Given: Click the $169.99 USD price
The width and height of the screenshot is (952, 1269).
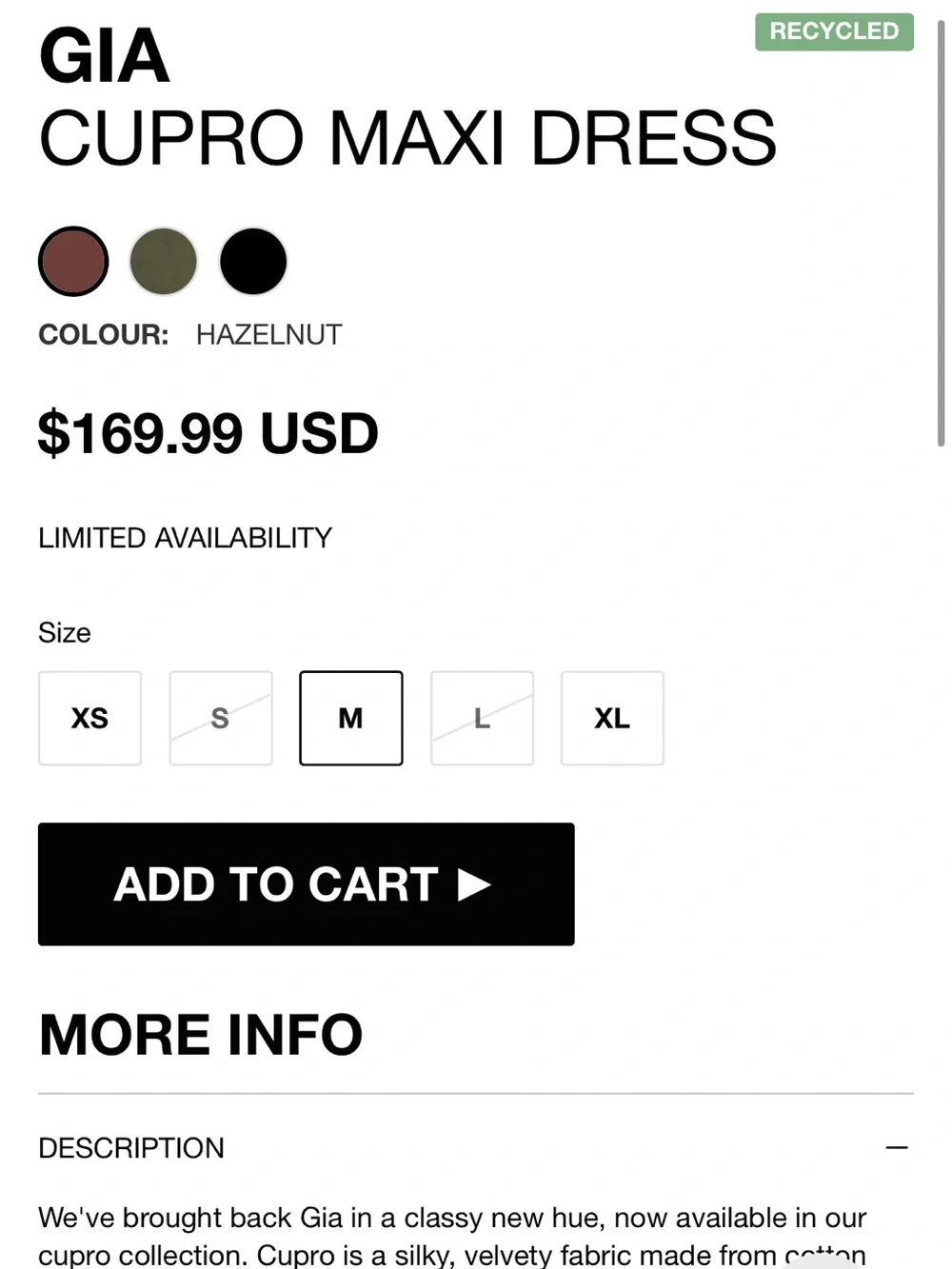Looking at the screenshot, I should point(208,433).
